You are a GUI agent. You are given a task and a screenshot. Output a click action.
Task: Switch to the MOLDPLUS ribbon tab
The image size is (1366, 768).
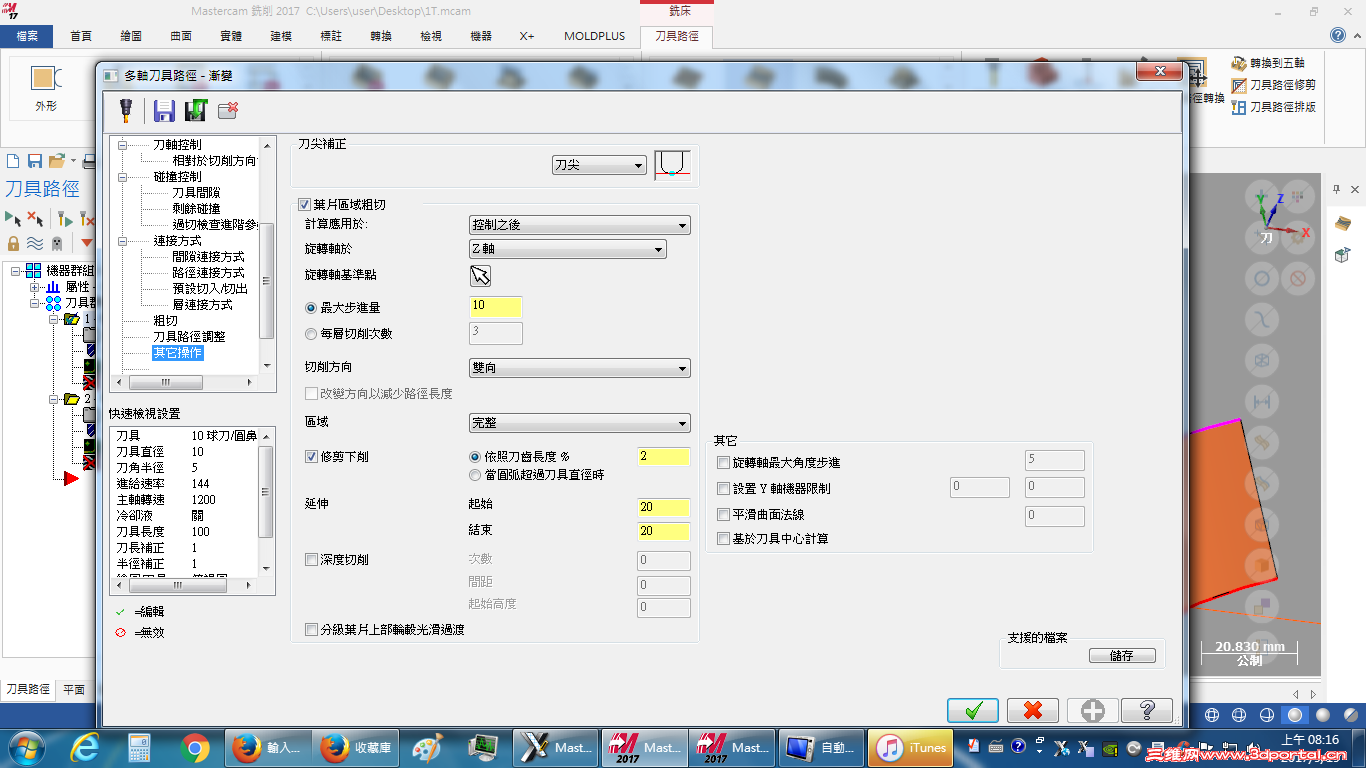pyautogui.click(x=594, y=36)
